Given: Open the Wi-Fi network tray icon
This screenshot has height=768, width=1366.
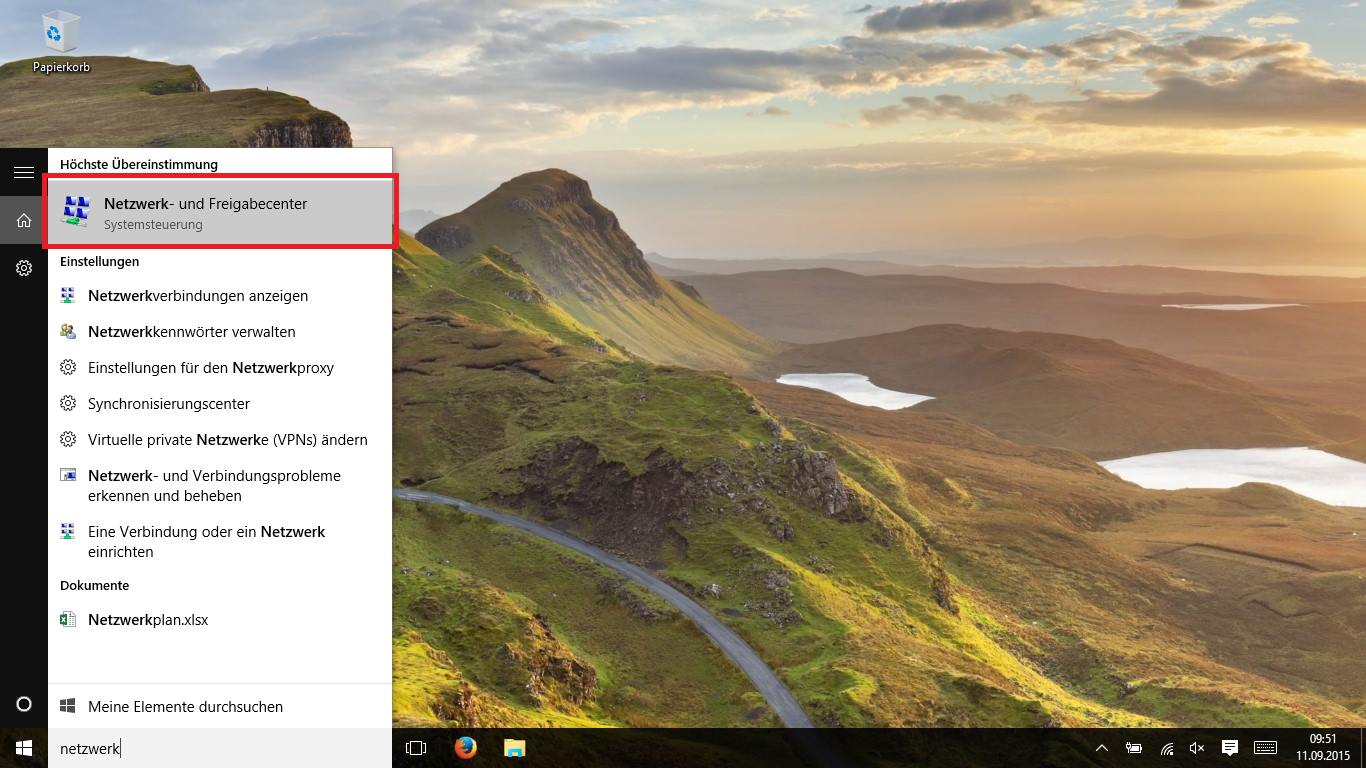Looking at the screenshot, I should [1166, 748].
